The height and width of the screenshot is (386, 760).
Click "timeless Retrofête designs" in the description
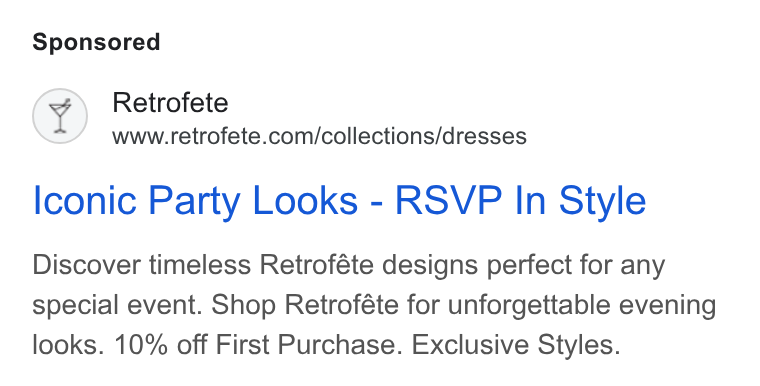(x=315, y=265)
